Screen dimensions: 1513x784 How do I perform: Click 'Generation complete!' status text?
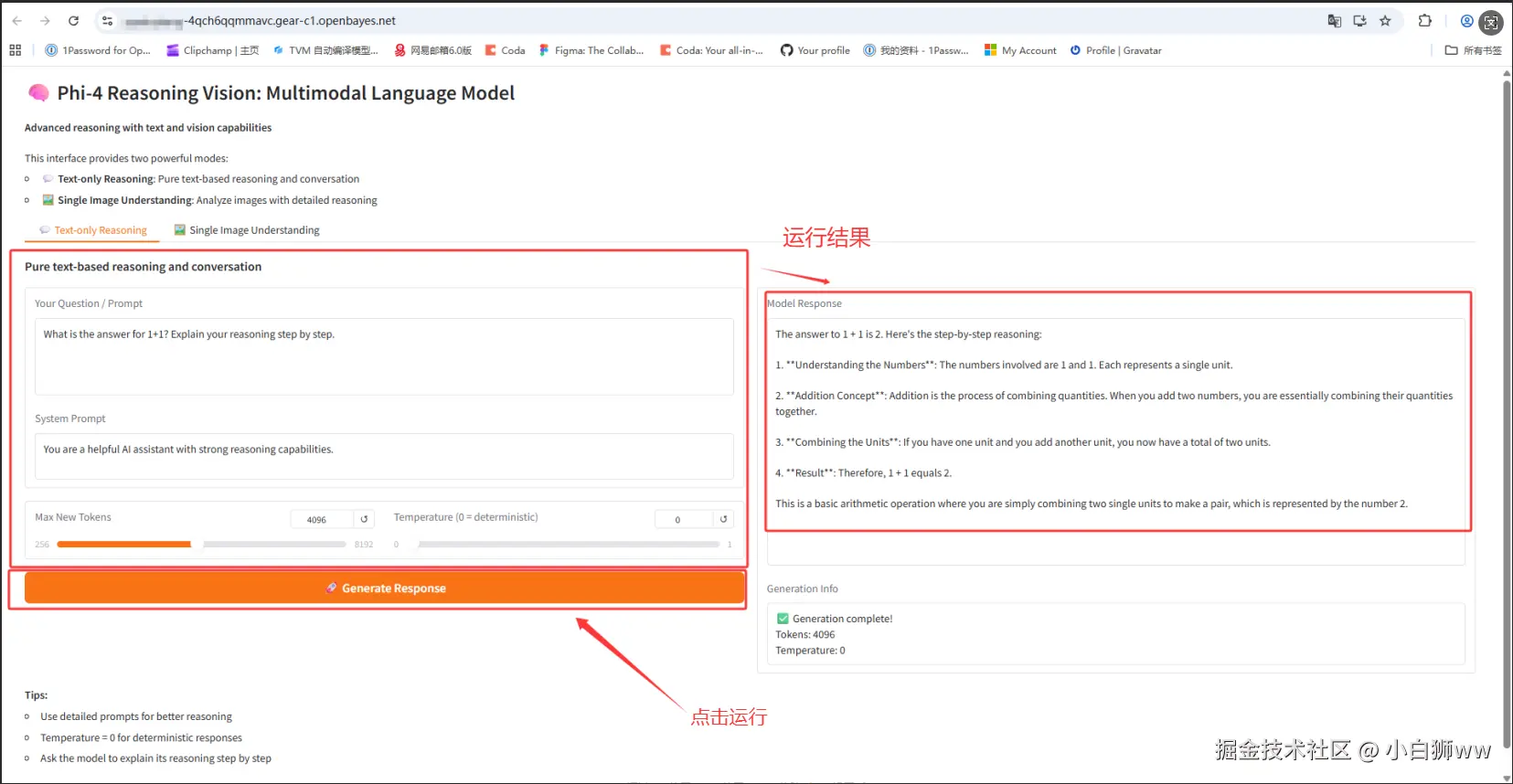click(842, 619)
